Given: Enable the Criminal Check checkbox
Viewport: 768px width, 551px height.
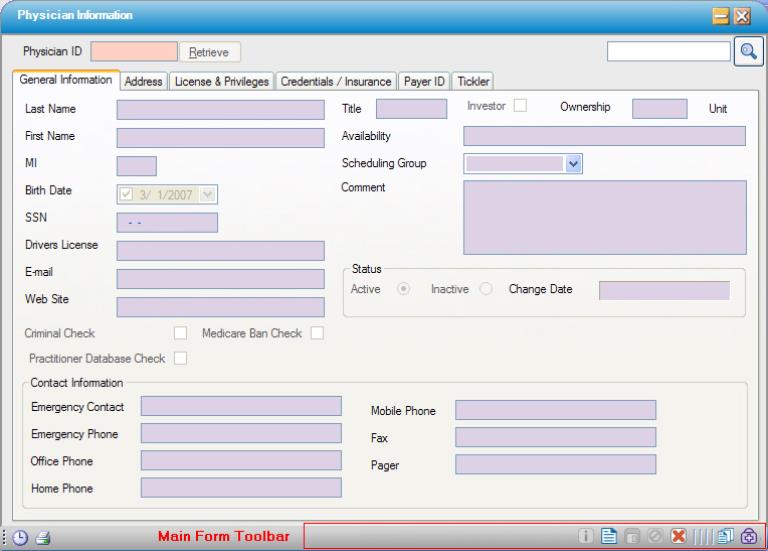Looking at the screenshot, I should click(x=181, y=333).
